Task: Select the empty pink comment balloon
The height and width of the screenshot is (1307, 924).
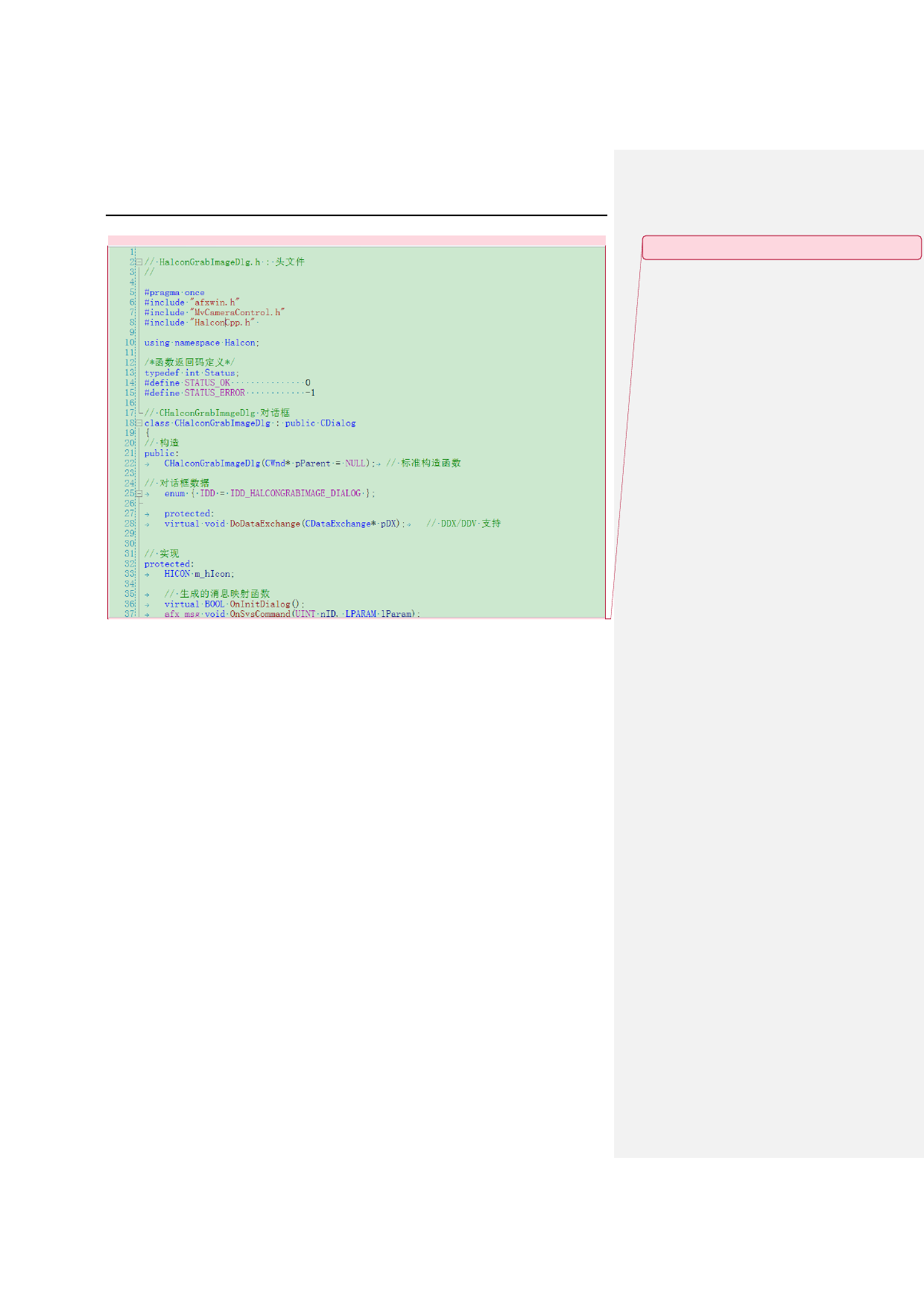Action: pos(781,247)
